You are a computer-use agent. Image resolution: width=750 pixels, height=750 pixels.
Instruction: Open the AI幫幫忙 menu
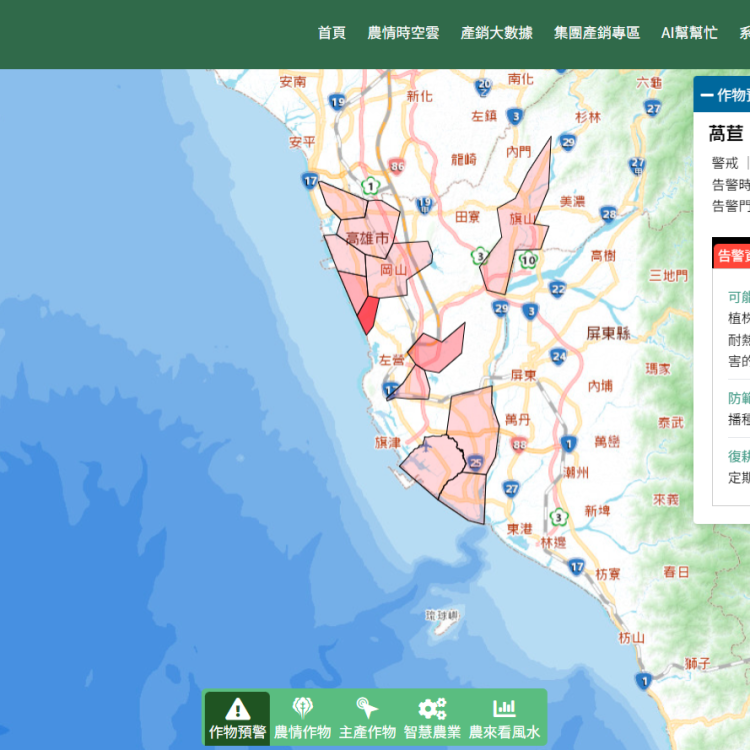point(689,33)
